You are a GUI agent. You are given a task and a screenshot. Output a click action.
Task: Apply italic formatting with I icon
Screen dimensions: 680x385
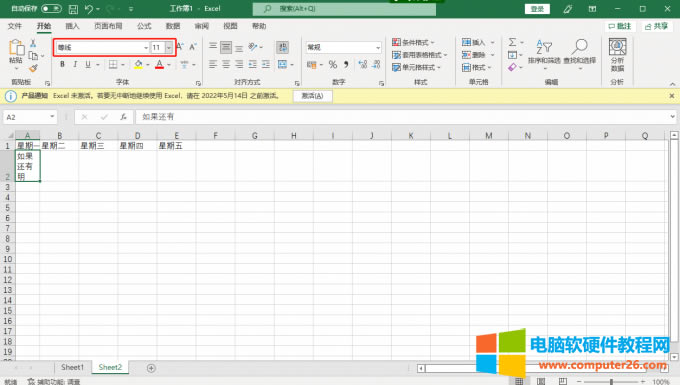[x=75, y=65]
